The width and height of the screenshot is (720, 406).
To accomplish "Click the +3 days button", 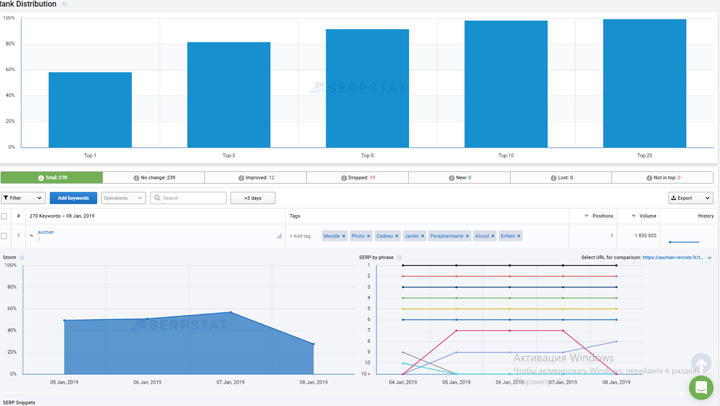I will click(x=253, y=198).
